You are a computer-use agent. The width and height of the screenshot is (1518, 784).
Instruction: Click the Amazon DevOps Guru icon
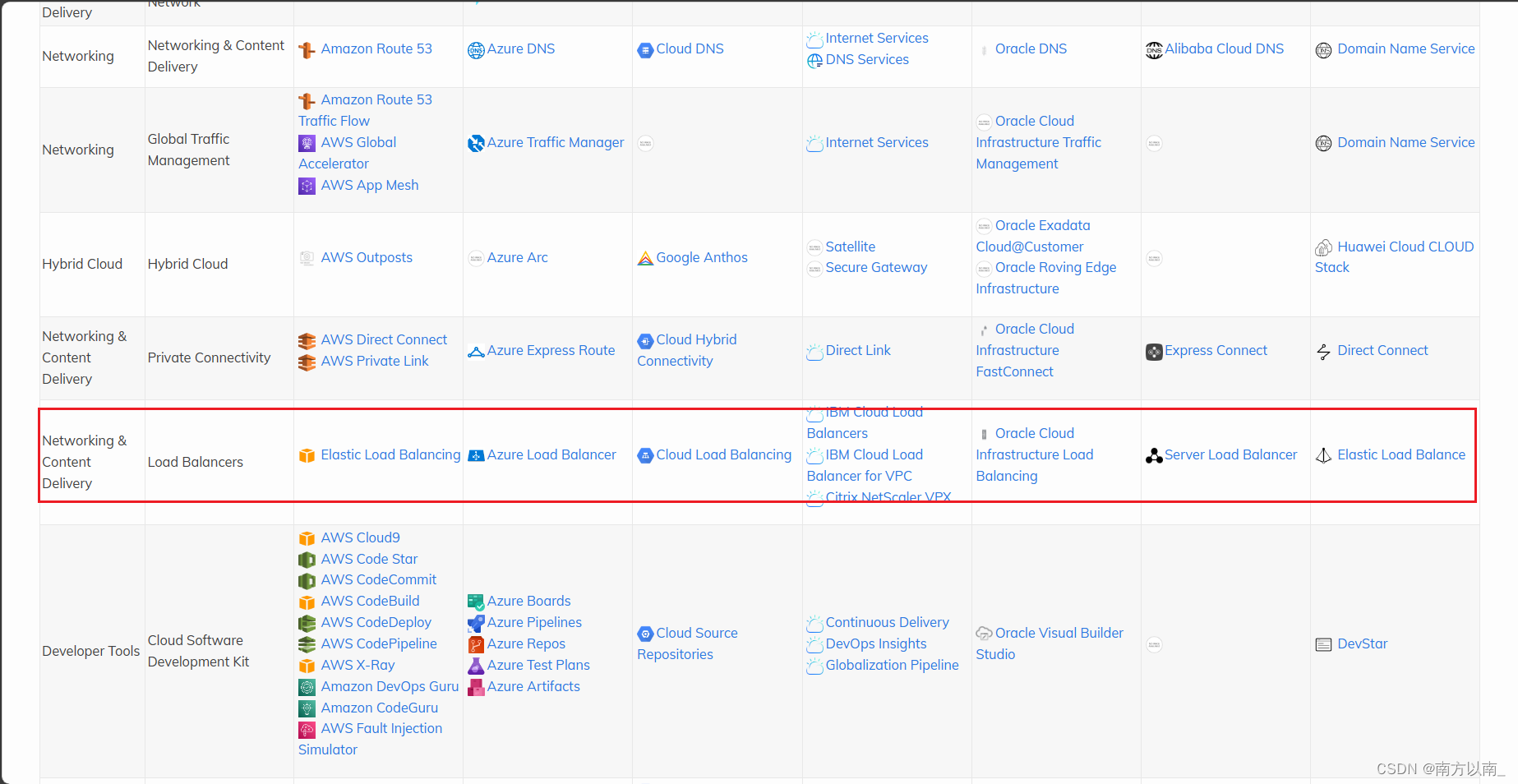click(x=307, y=687)
